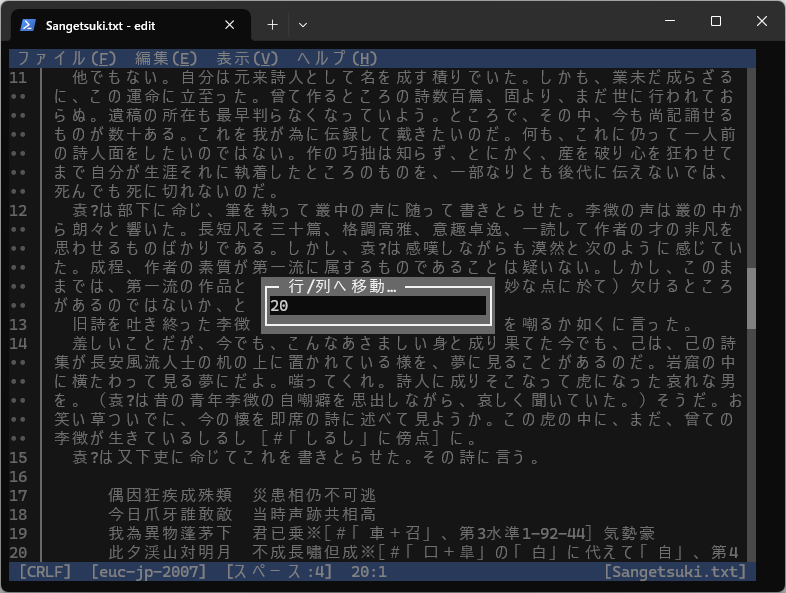The height and width of the screenshot is (593, 786).
Task: Open the ファイル(F) menu
Action: [x=67, y=59]
